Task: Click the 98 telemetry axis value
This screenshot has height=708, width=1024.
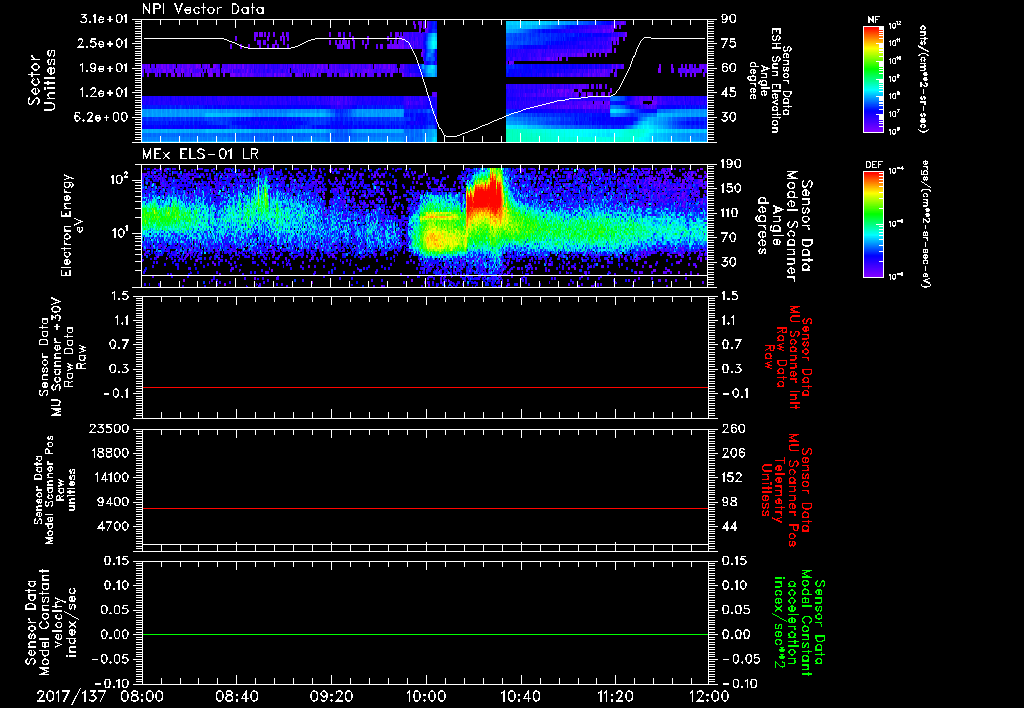Action: pos(729,502)
